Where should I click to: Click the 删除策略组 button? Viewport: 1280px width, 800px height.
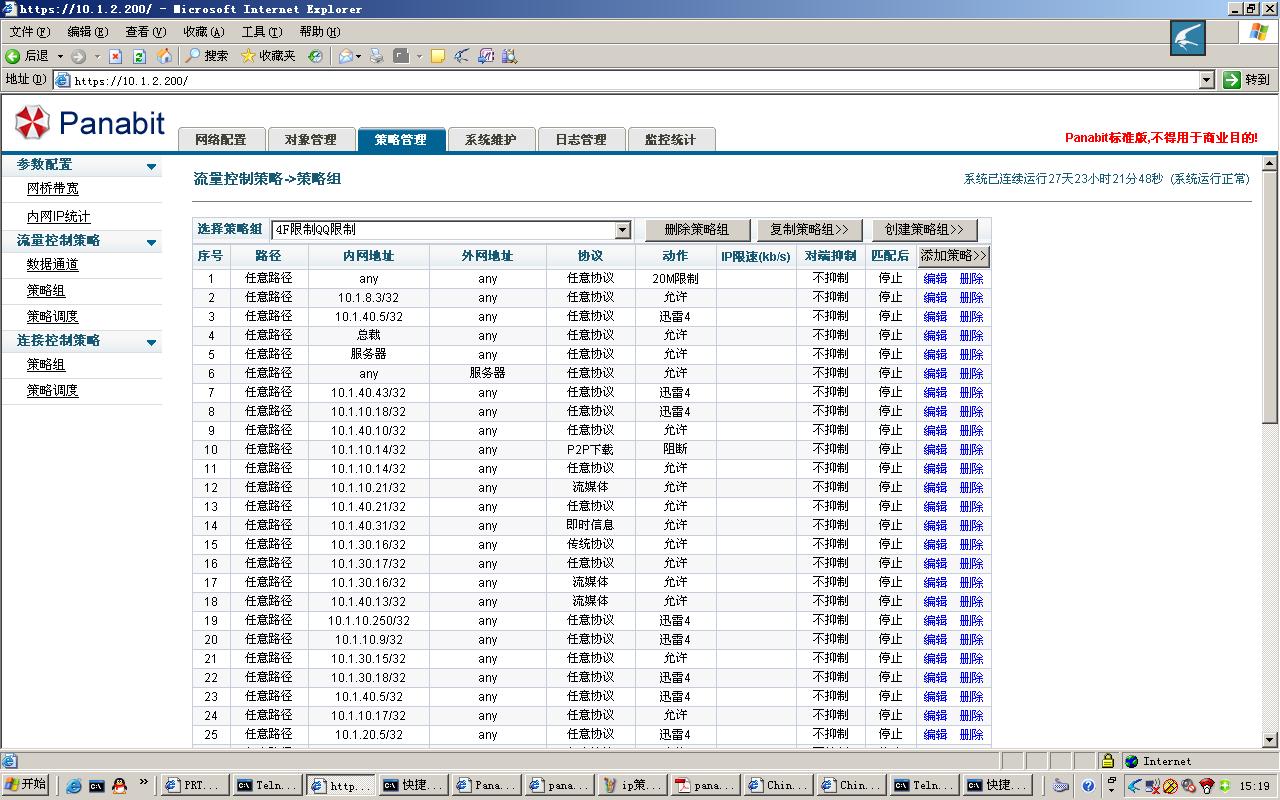tap(698, 230)
